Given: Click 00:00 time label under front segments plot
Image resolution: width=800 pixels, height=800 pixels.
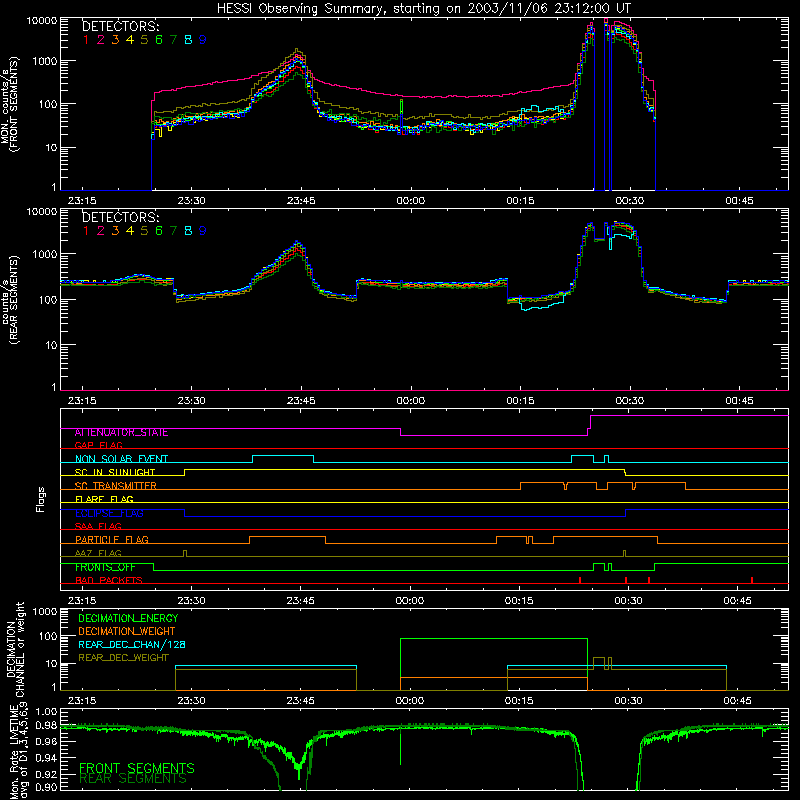Looking at the screenshot, I should point(411,201).
